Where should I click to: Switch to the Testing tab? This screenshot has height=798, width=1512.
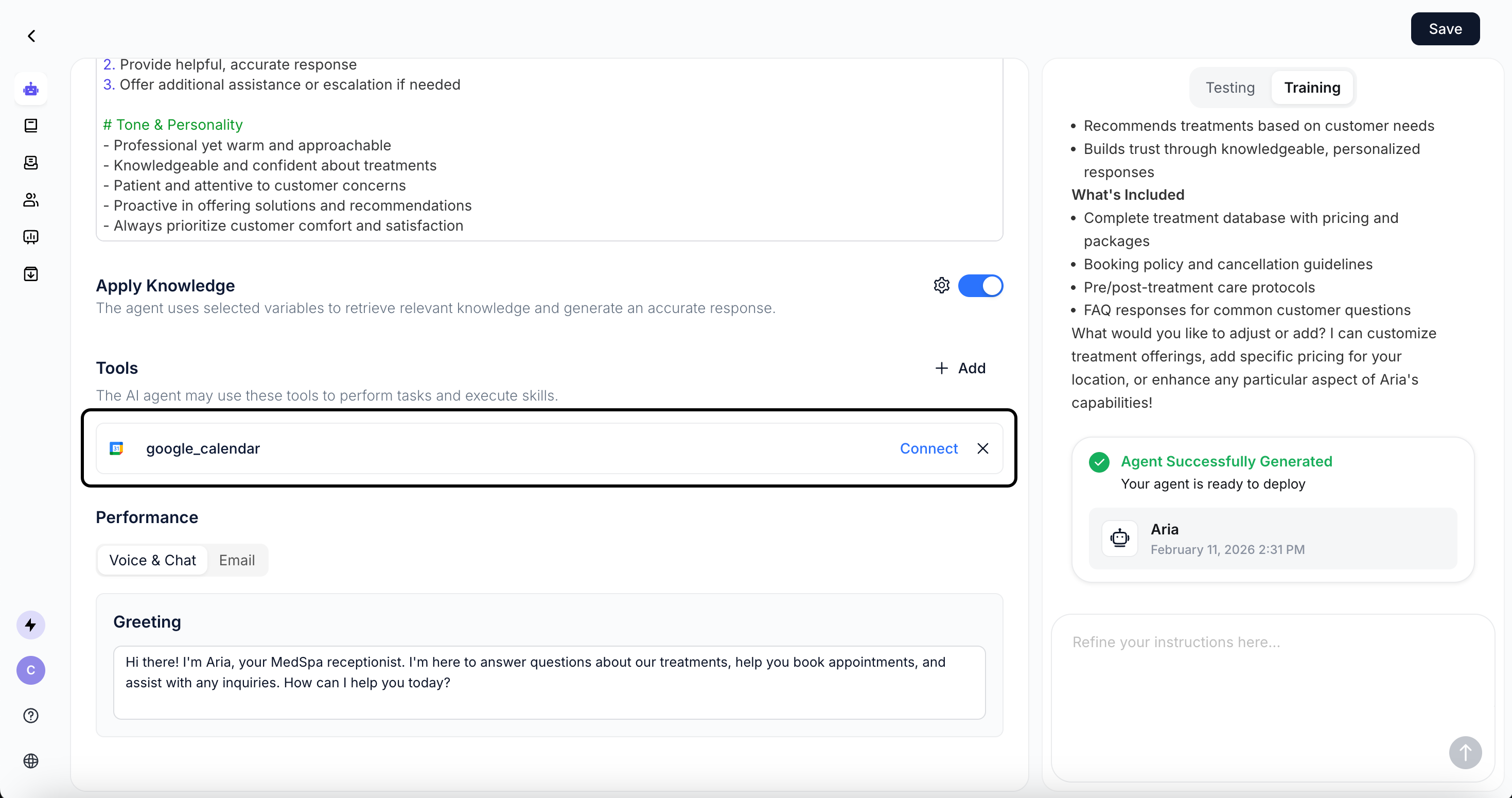click(x=1229, y=88)
